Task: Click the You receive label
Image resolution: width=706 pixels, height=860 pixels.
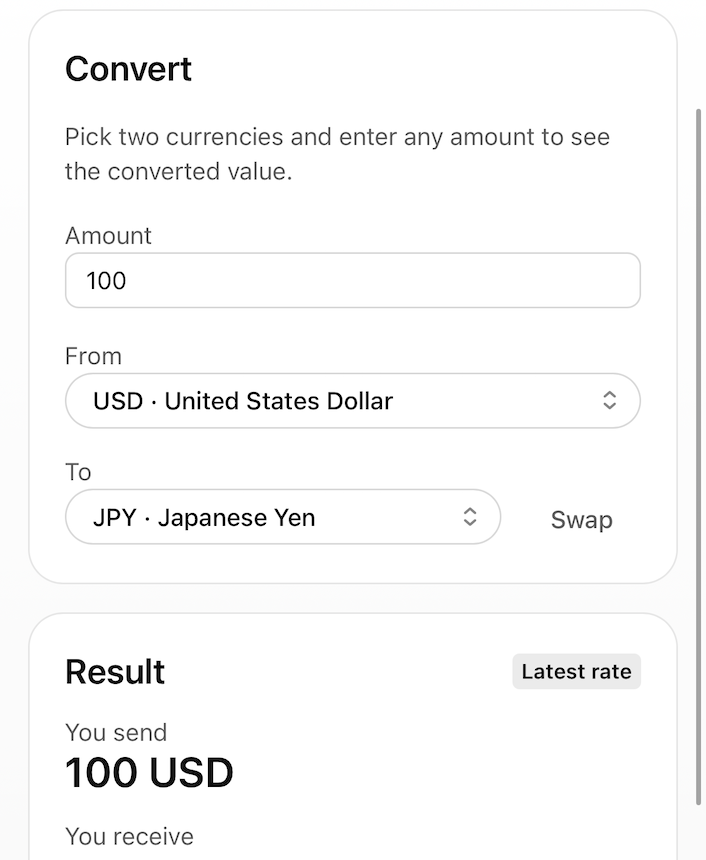Action: point(129,836)
